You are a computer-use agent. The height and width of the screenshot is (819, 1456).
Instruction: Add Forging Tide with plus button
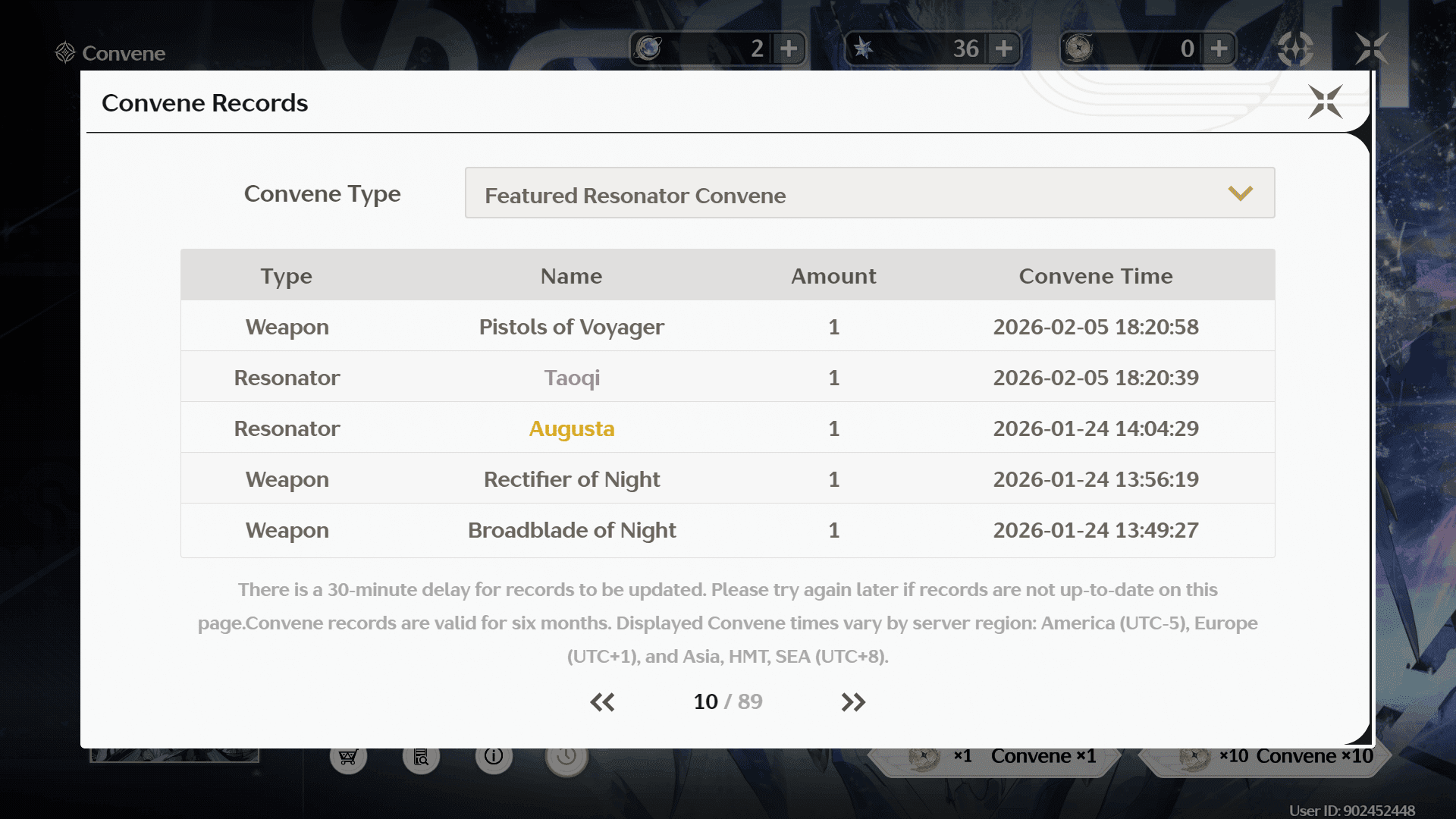coord(1219,49)
